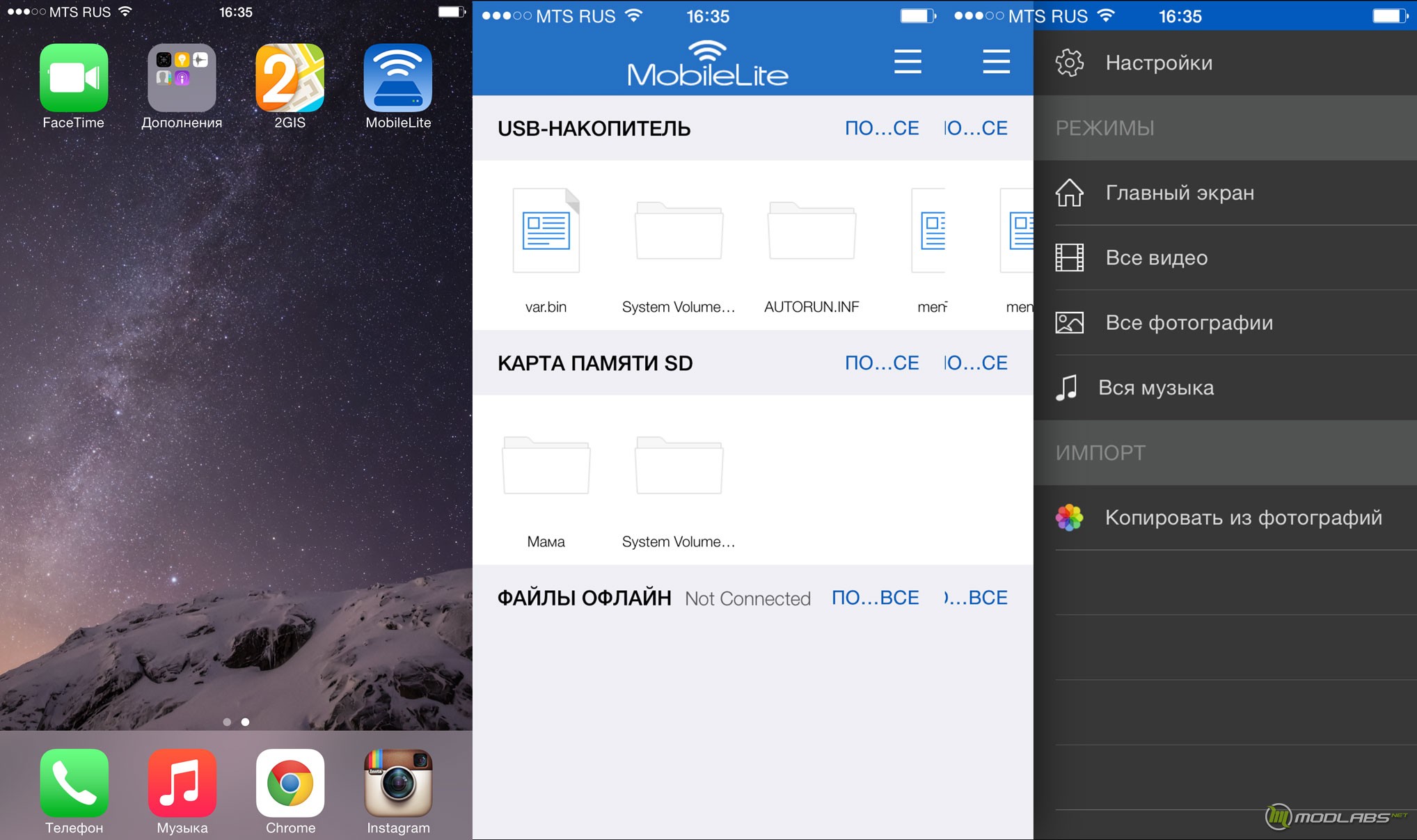Tap the right hamburger menu icon
The width and height of the screenshot is (1417, 840).
point(996,61)
